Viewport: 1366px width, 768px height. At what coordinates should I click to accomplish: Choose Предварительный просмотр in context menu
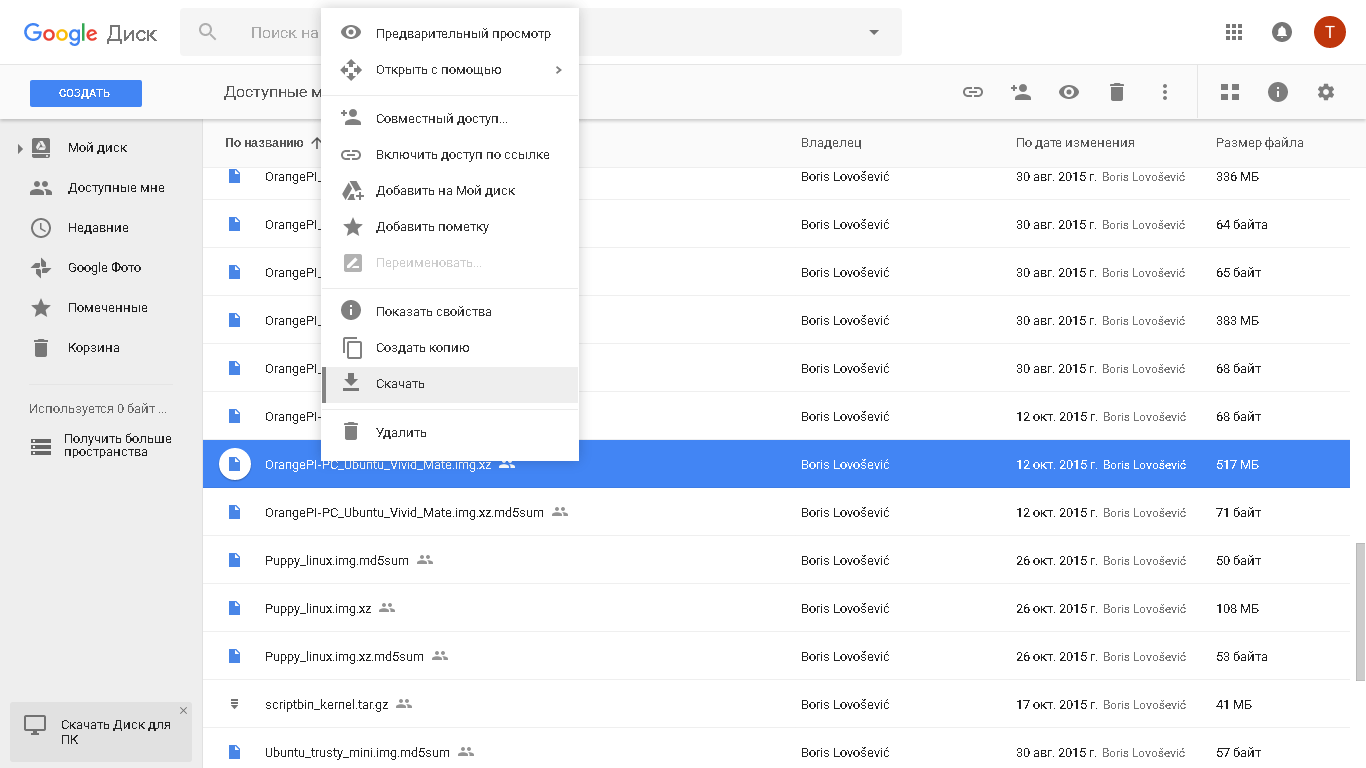450,33
